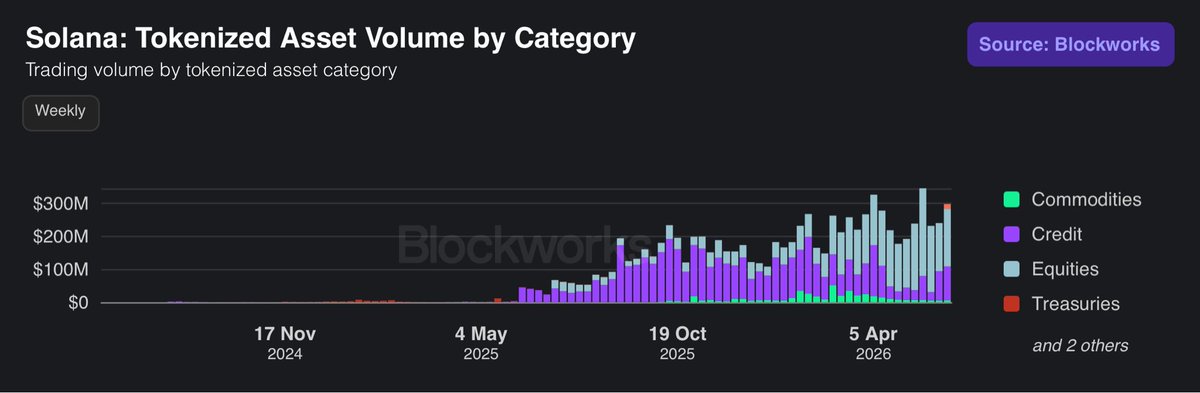Expand the 'and 2 others' legend entry
Viewport: 1200px width, 393px height.
(x=1080, y=345)
